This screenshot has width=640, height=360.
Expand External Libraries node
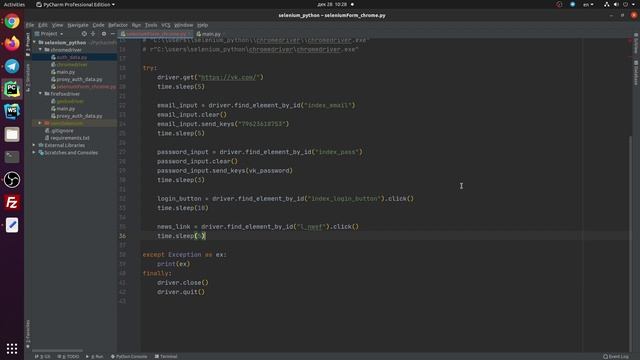coord(34,145)
